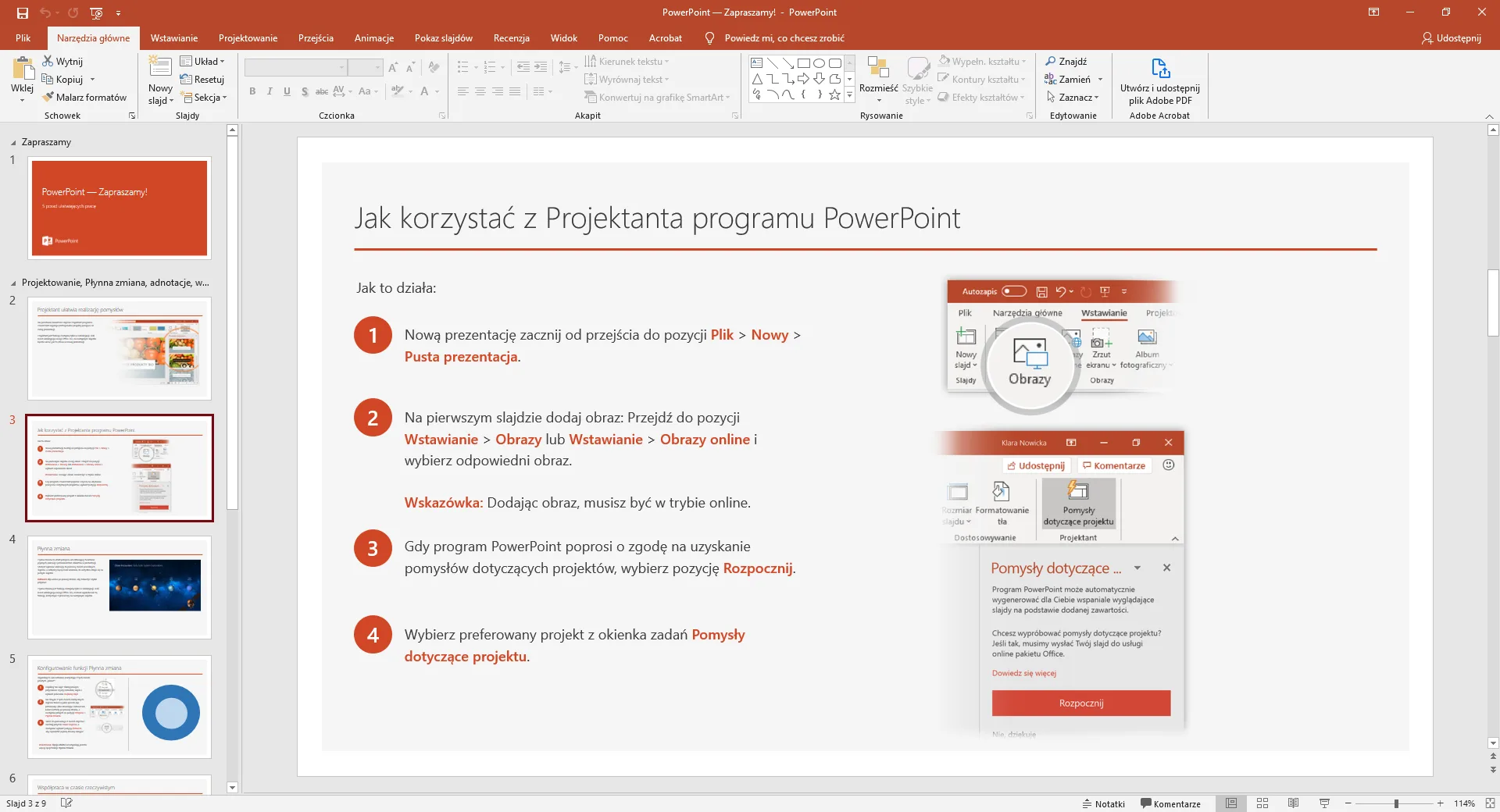This screenshot has width=1500, height=812.
Task: Show the Komentarze comments pane
Action: tap(1170, 803)
